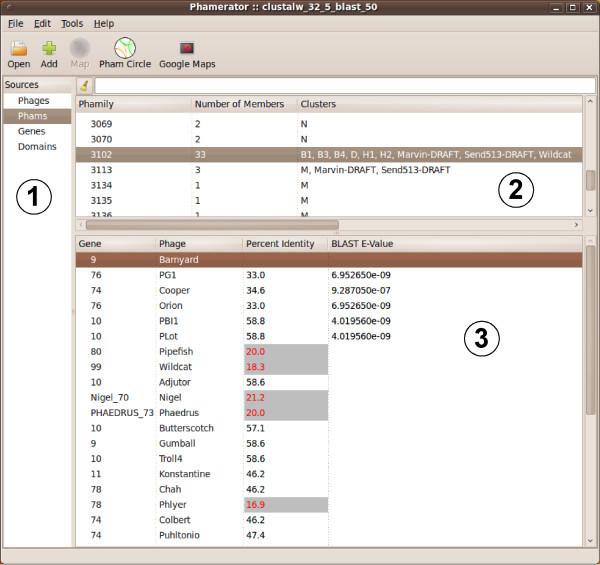Sort by Number of Members column
600x565 pixels.
pos(243,104)
